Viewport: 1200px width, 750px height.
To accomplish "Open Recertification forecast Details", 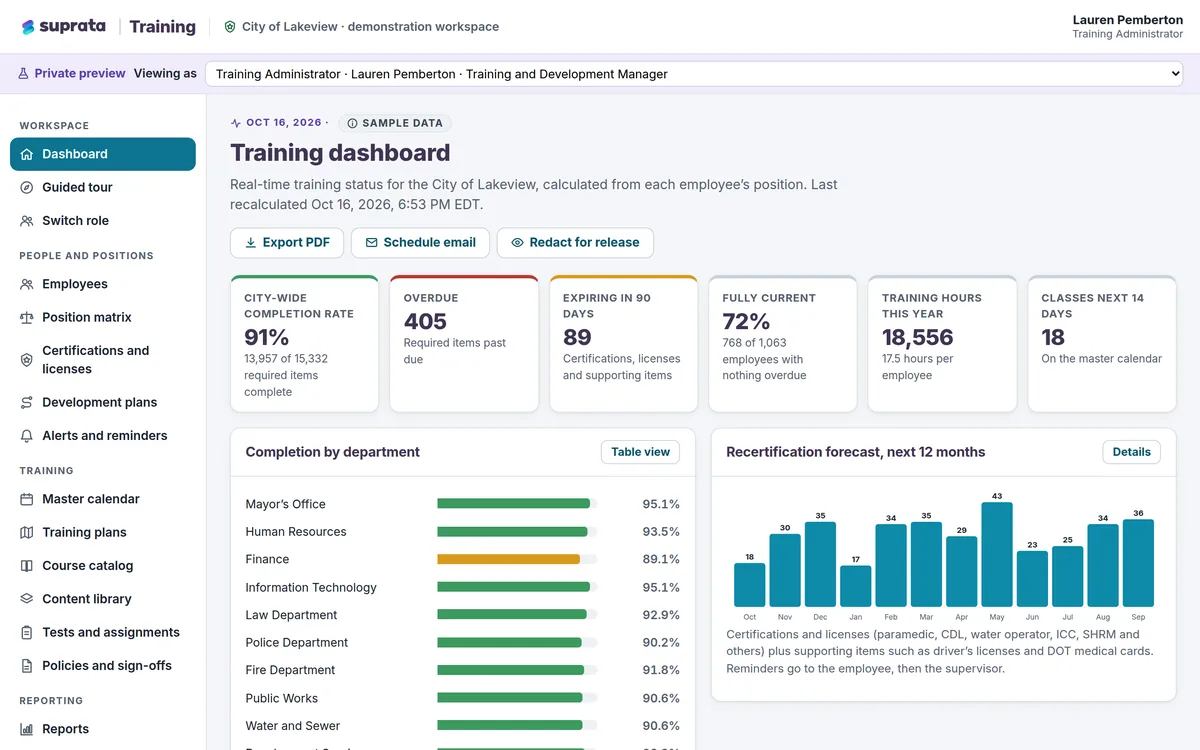I will point(1131,452).
